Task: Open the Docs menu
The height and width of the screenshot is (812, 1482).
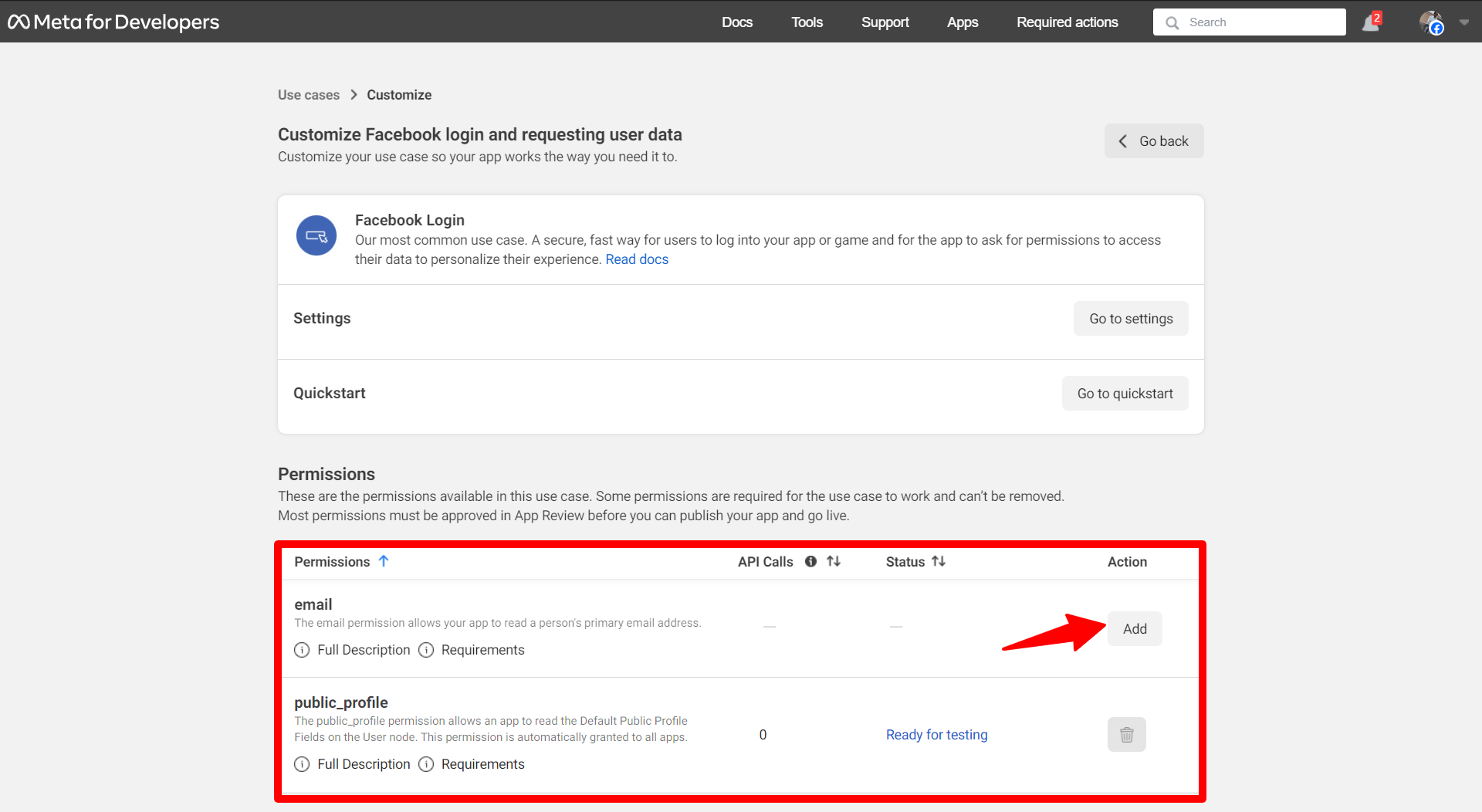Action: pos(736,22)
